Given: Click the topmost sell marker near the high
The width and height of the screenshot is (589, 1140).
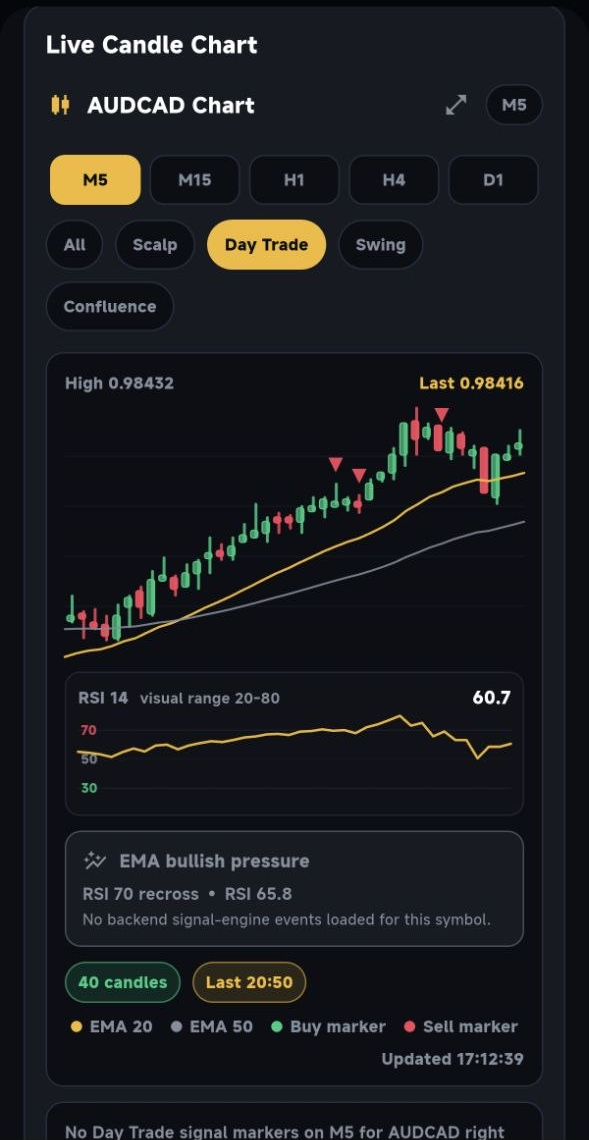Looking at the screenshot, I should tap(441, 415).
